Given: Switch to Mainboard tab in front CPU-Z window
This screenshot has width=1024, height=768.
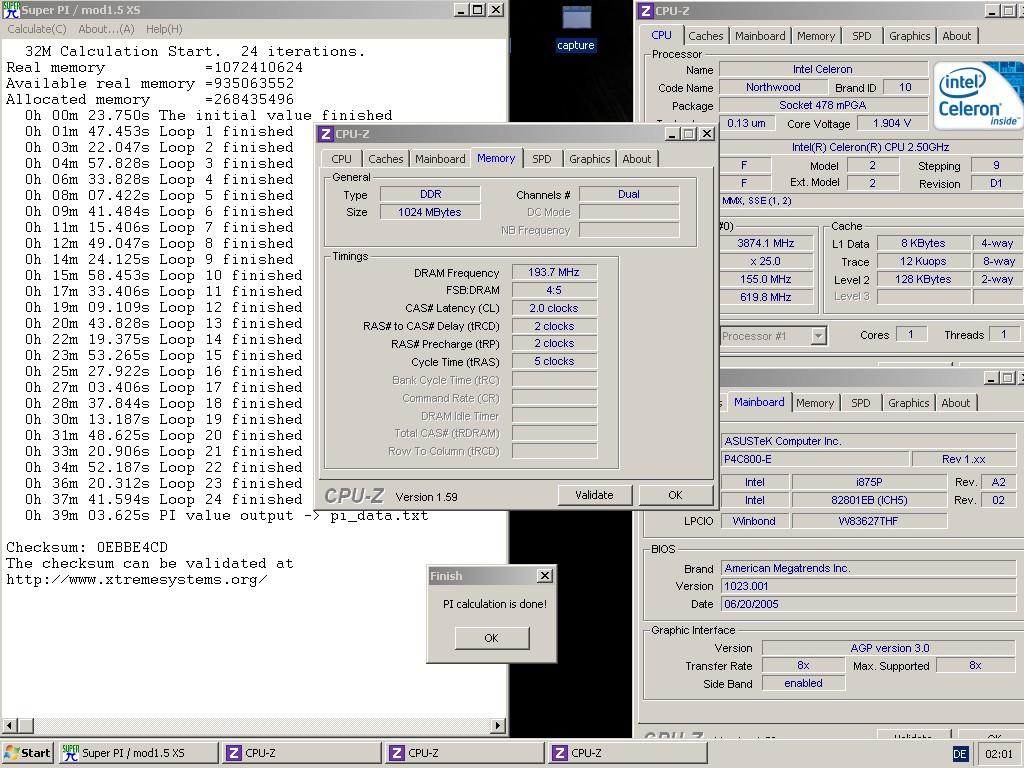Looking at the screenshot, I should coord(440,159).
